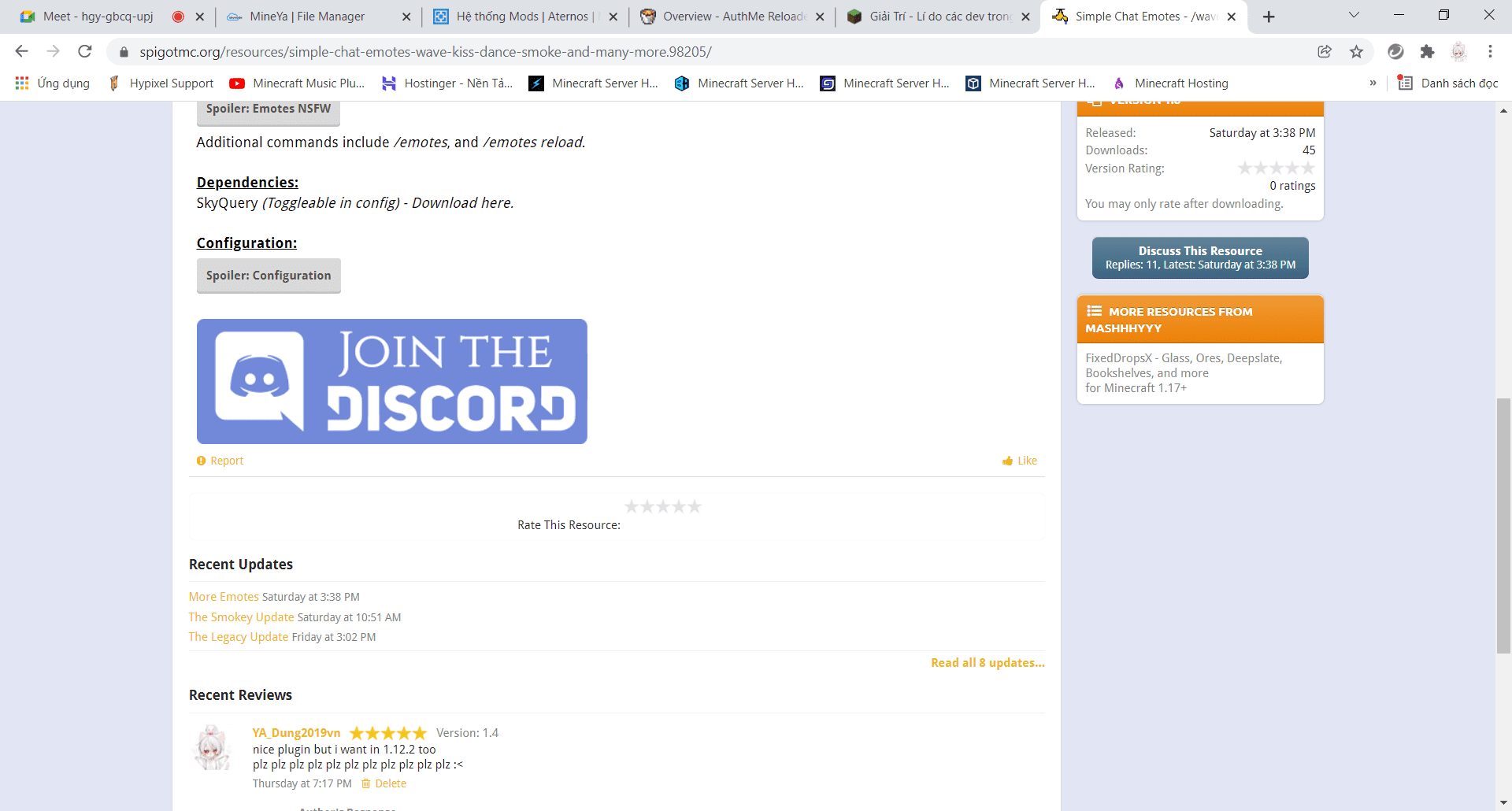1512x811 pixels.
Task: Open Minecraft Server H... bookmark with lightning icon
Action: pos(593,83)
